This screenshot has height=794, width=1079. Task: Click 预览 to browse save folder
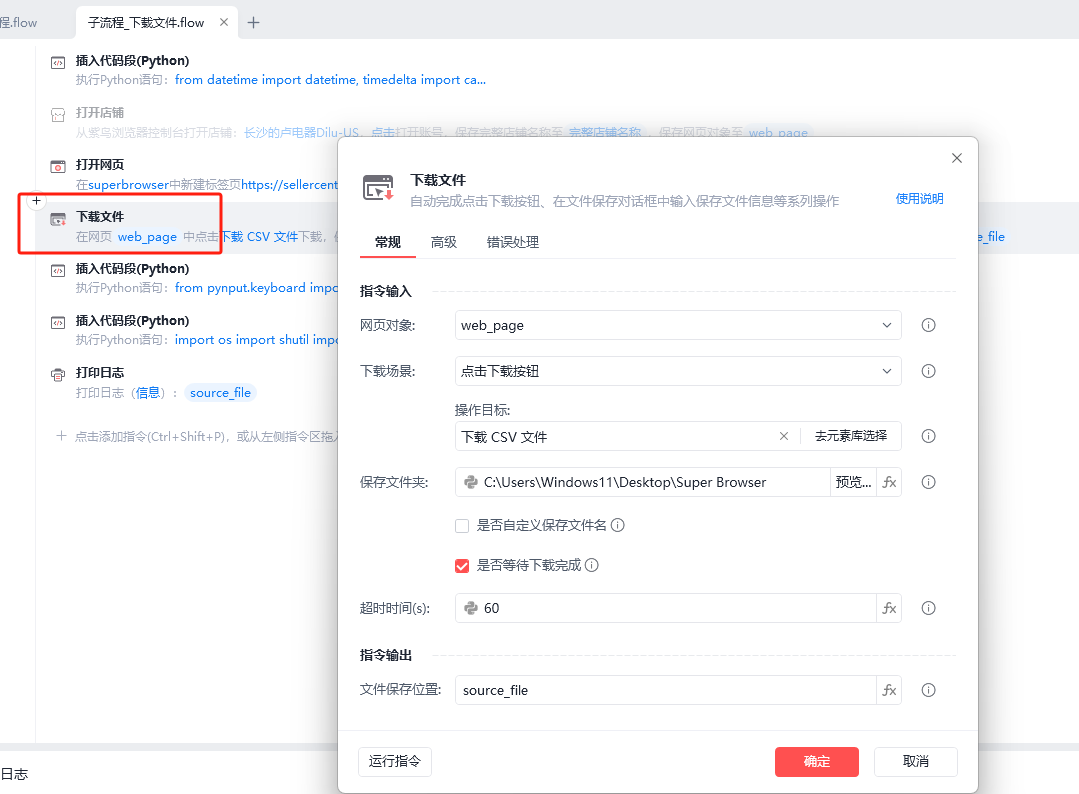pos(853,482)
